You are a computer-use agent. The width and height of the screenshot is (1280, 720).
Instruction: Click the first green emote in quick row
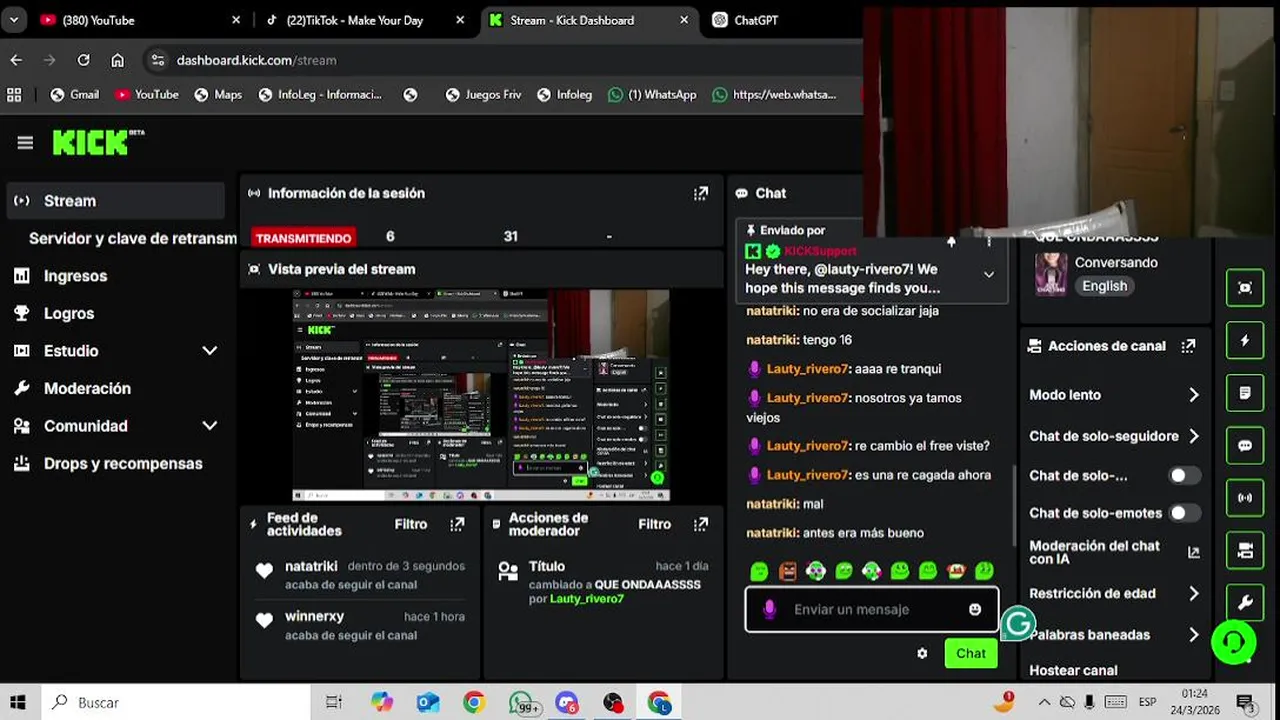tap(759, 571)
